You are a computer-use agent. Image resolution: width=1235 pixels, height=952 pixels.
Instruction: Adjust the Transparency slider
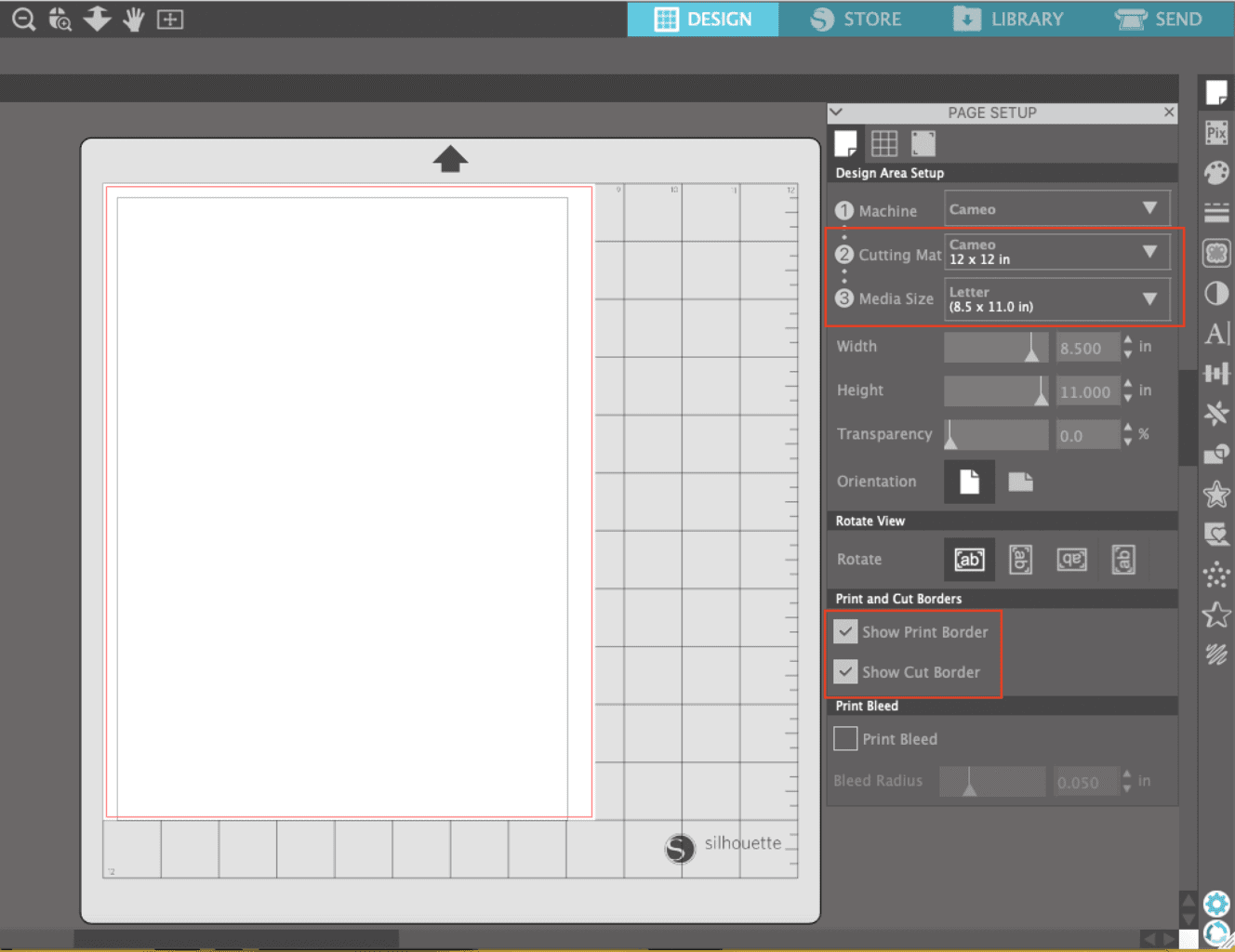(996, 434)
